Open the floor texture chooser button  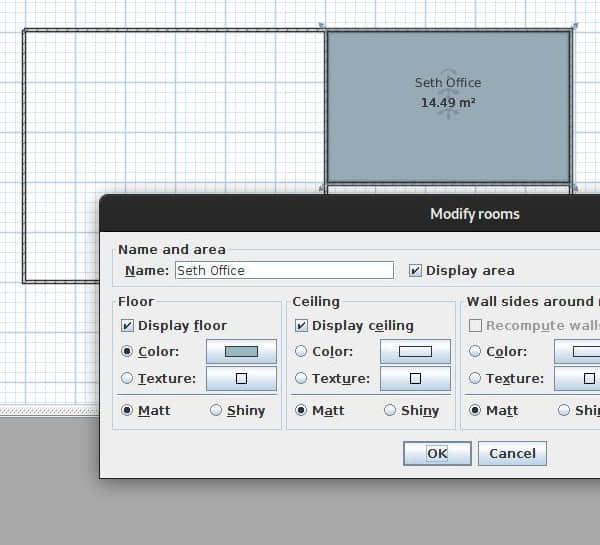(241, 379)
